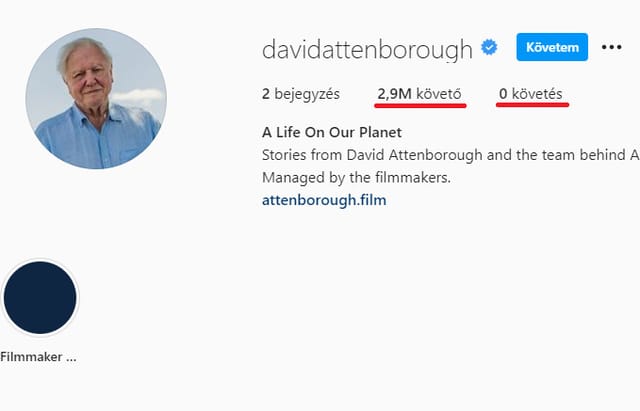This screenshot has width=640, height=411.
Task: Click the A Life On Our Planet title
Action: (x=332, y=132)
